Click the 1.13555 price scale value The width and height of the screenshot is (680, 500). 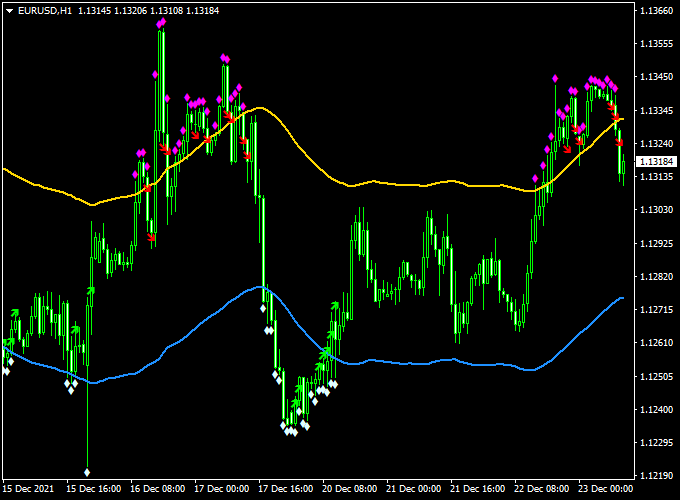(x=657, y=44)
